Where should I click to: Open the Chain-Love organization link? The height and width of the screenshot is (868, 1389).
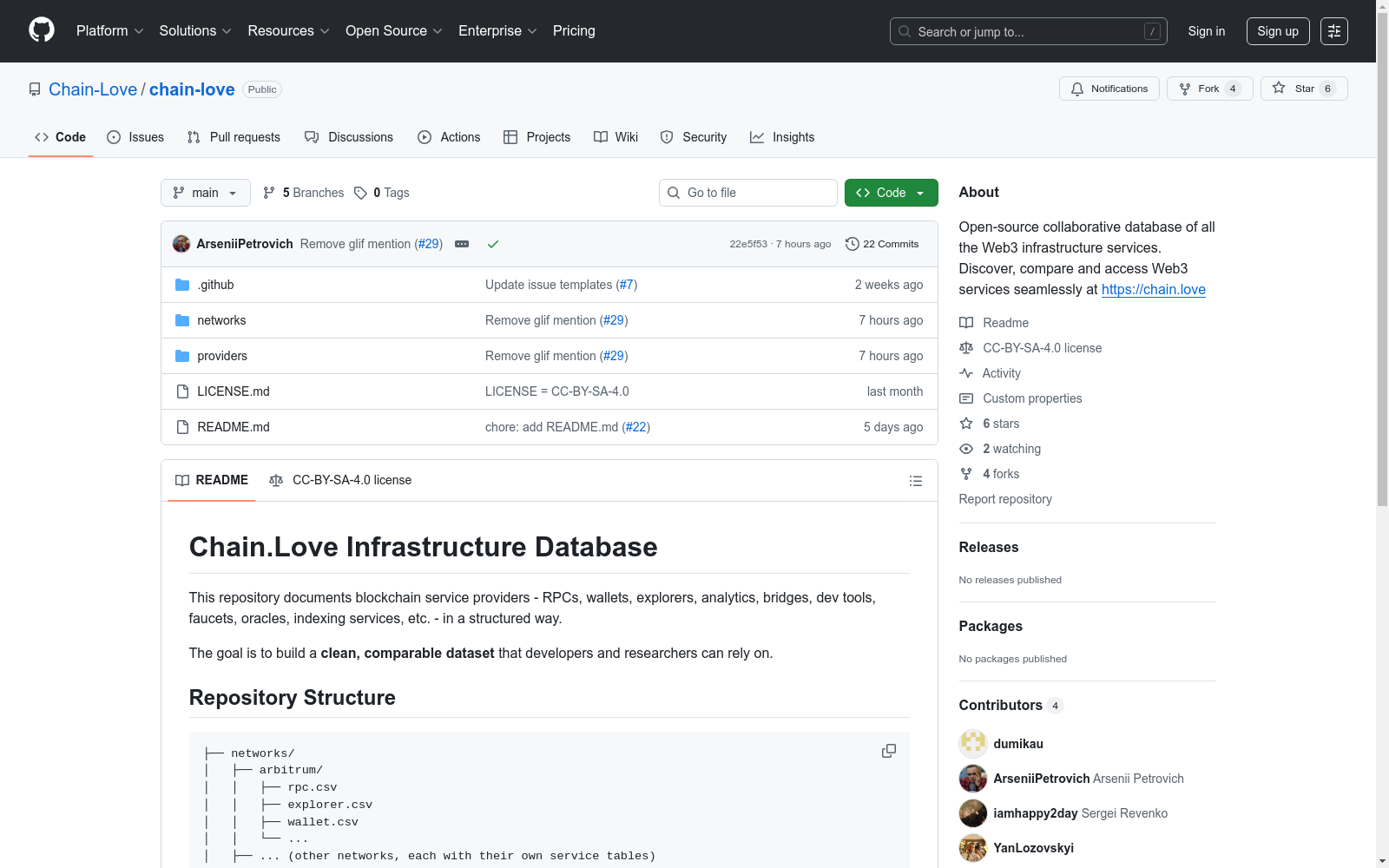(93, 89)
